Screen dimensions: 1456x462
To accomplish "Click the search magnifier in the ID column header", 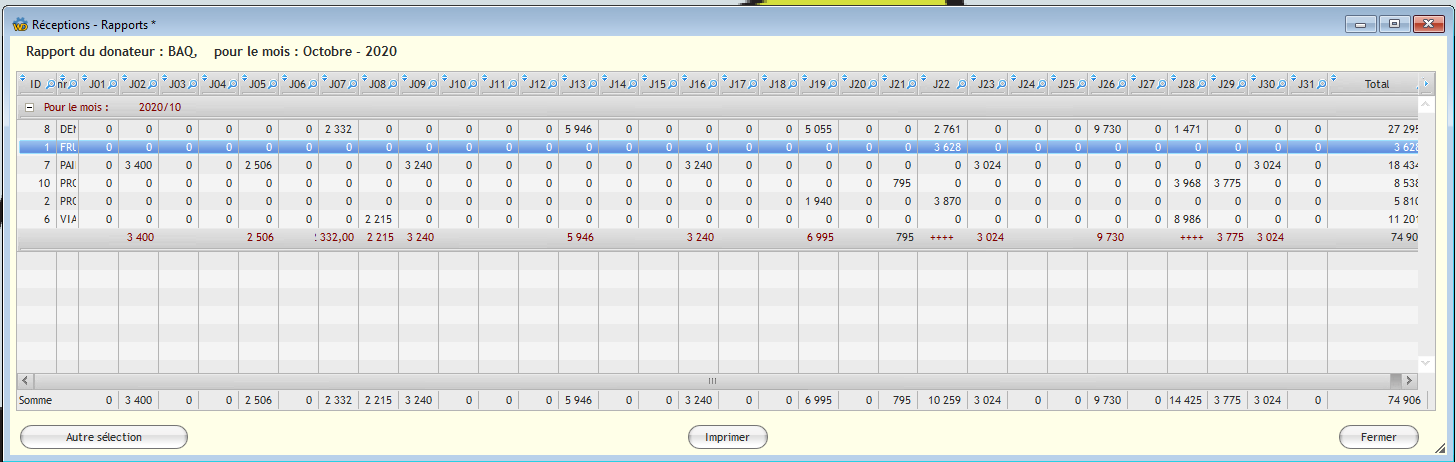I will (x=51, y=85).
